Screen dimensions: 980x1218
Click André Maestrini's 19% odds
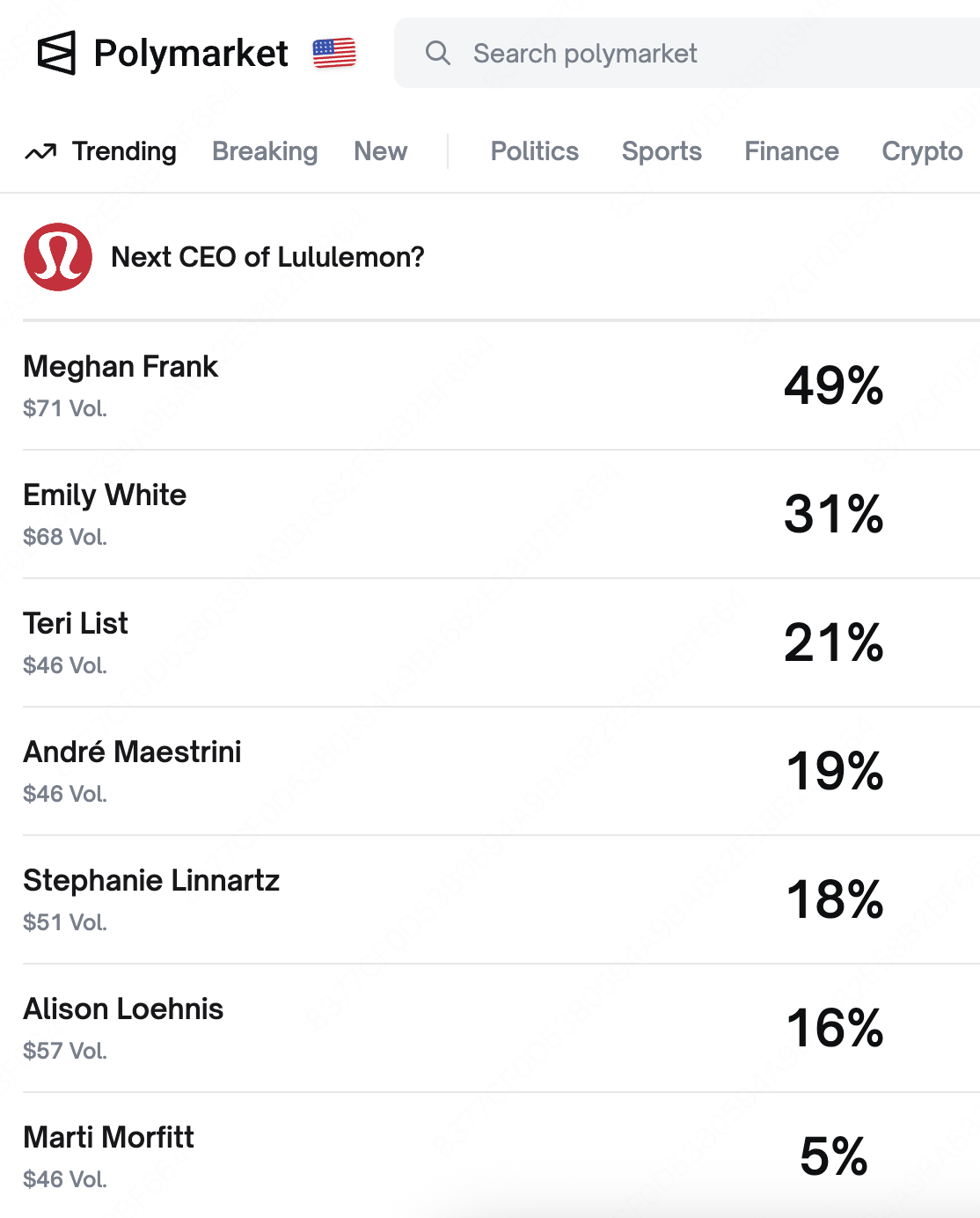point(834,771)
